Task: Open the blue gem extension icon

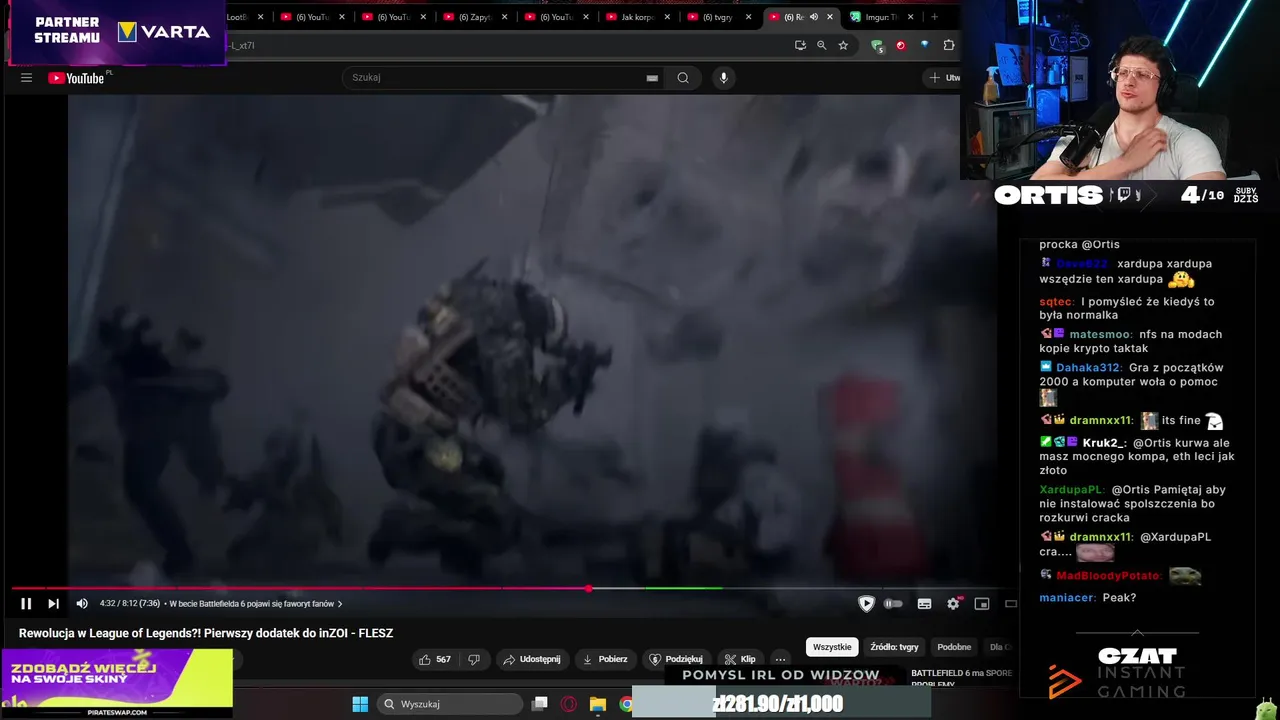Action: point(924,45)
